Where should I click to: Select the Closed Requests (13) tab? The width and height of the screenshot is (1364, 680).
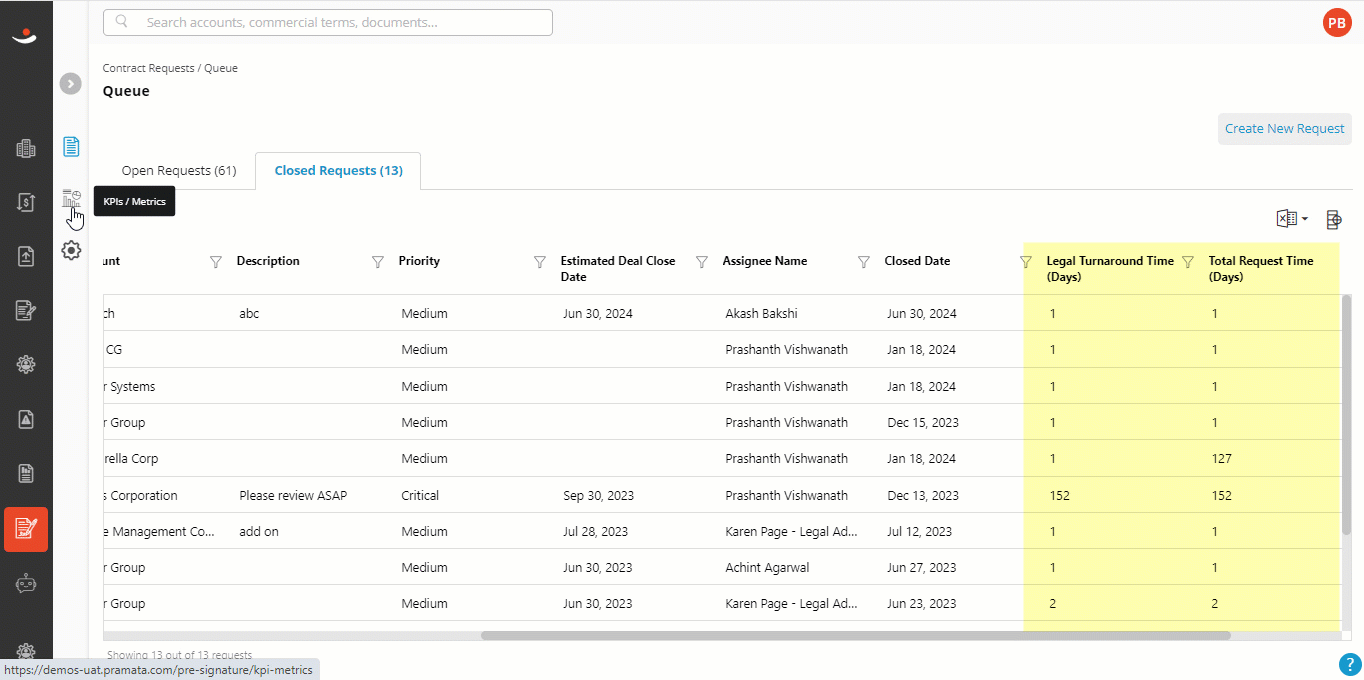338,171
